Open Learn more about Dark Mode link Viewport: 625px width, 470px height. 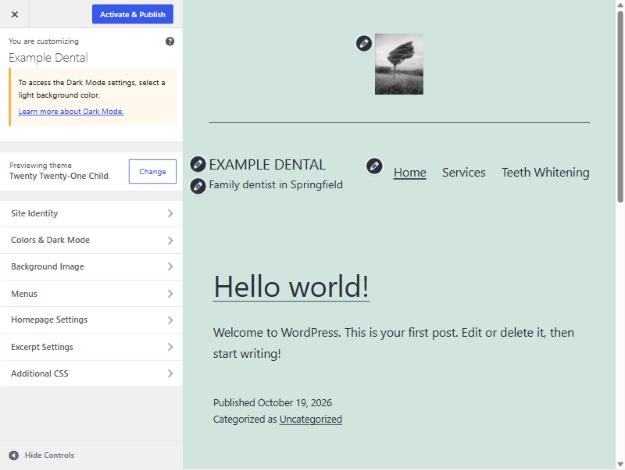coord(71,112)
